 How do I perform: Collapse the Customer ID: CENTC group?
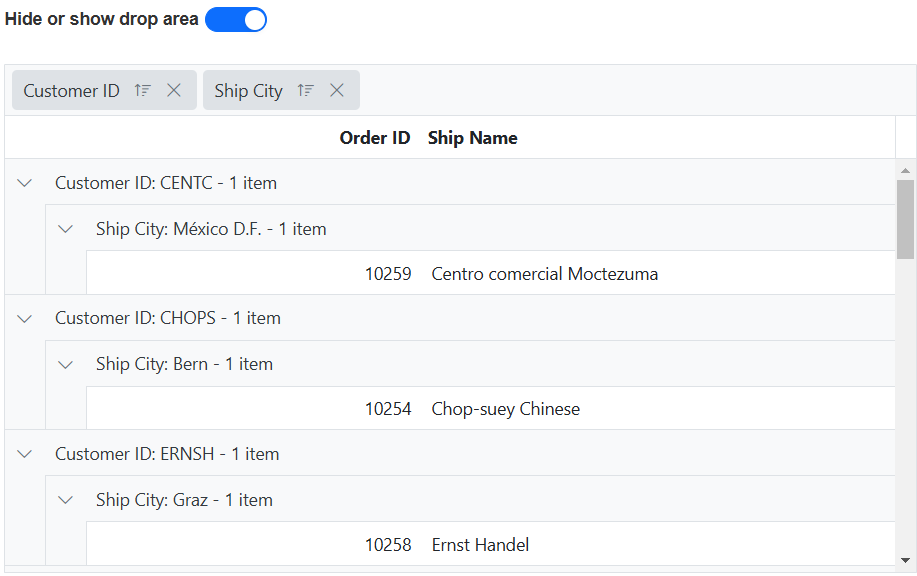pos(26,183)
